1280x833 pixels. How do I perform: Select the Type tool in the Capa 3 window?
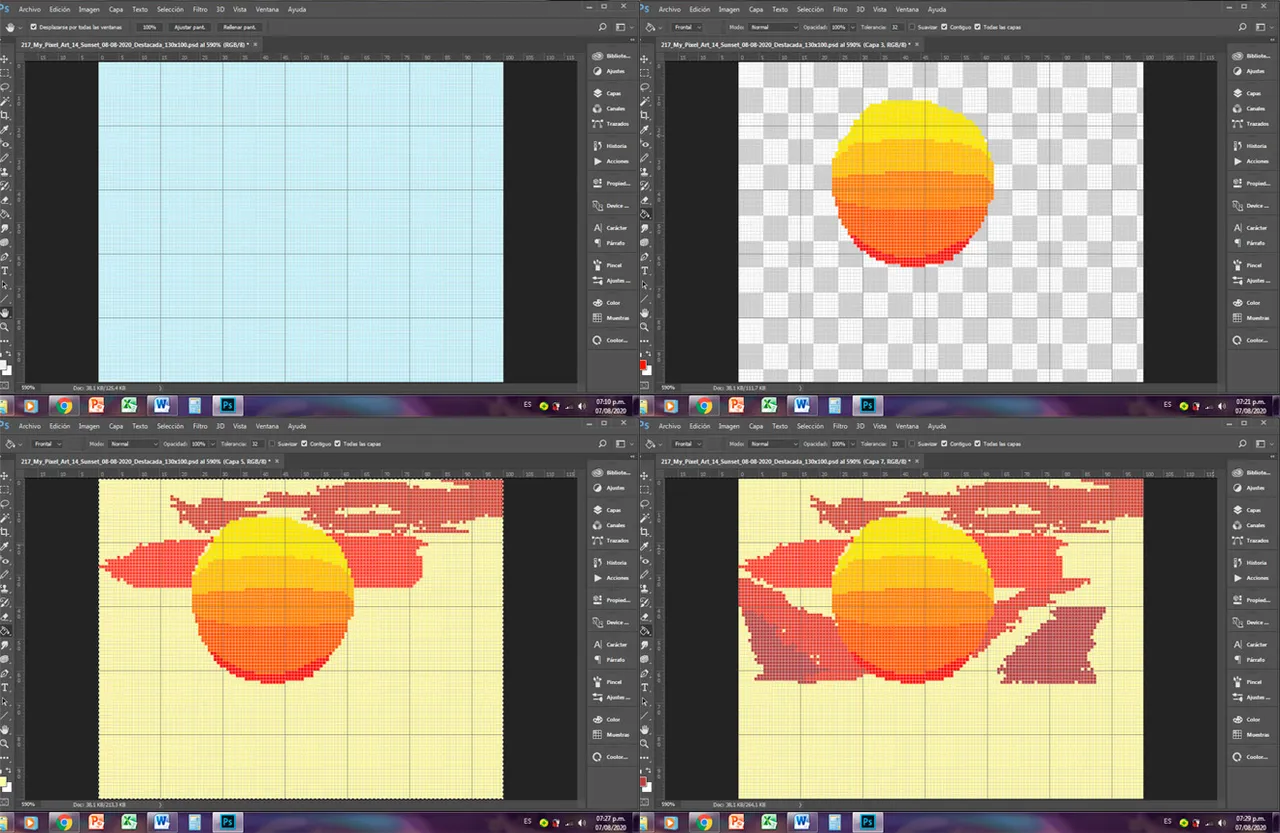tap(645, 271)
